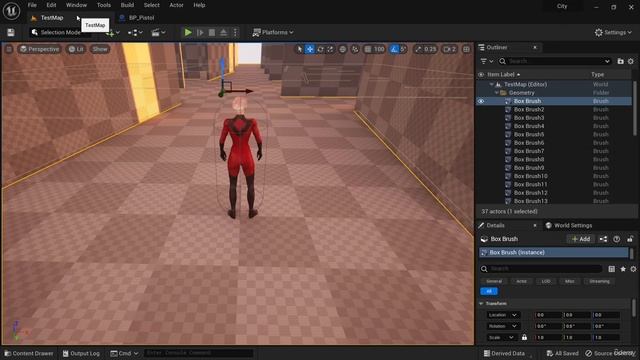This screenshot has width=640, height=360.
Task: Open Outliner settings gear icon
Action: point(631,61)
